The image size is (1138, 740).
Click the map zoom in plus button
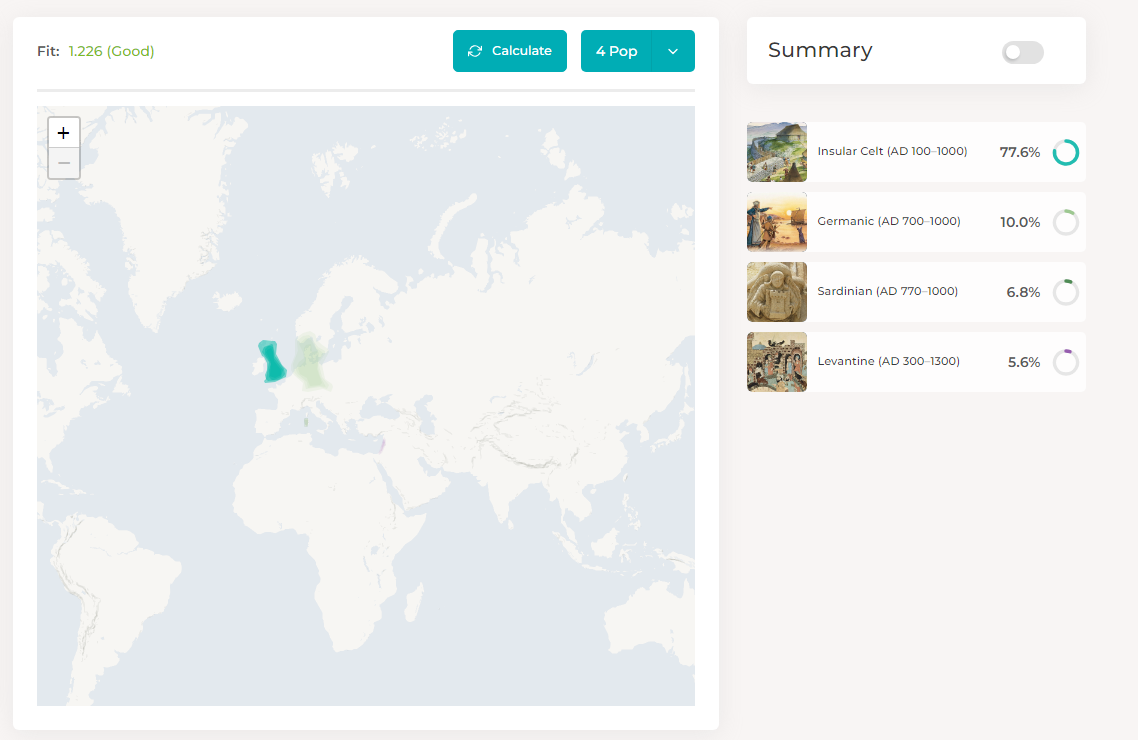pos(64,133)
